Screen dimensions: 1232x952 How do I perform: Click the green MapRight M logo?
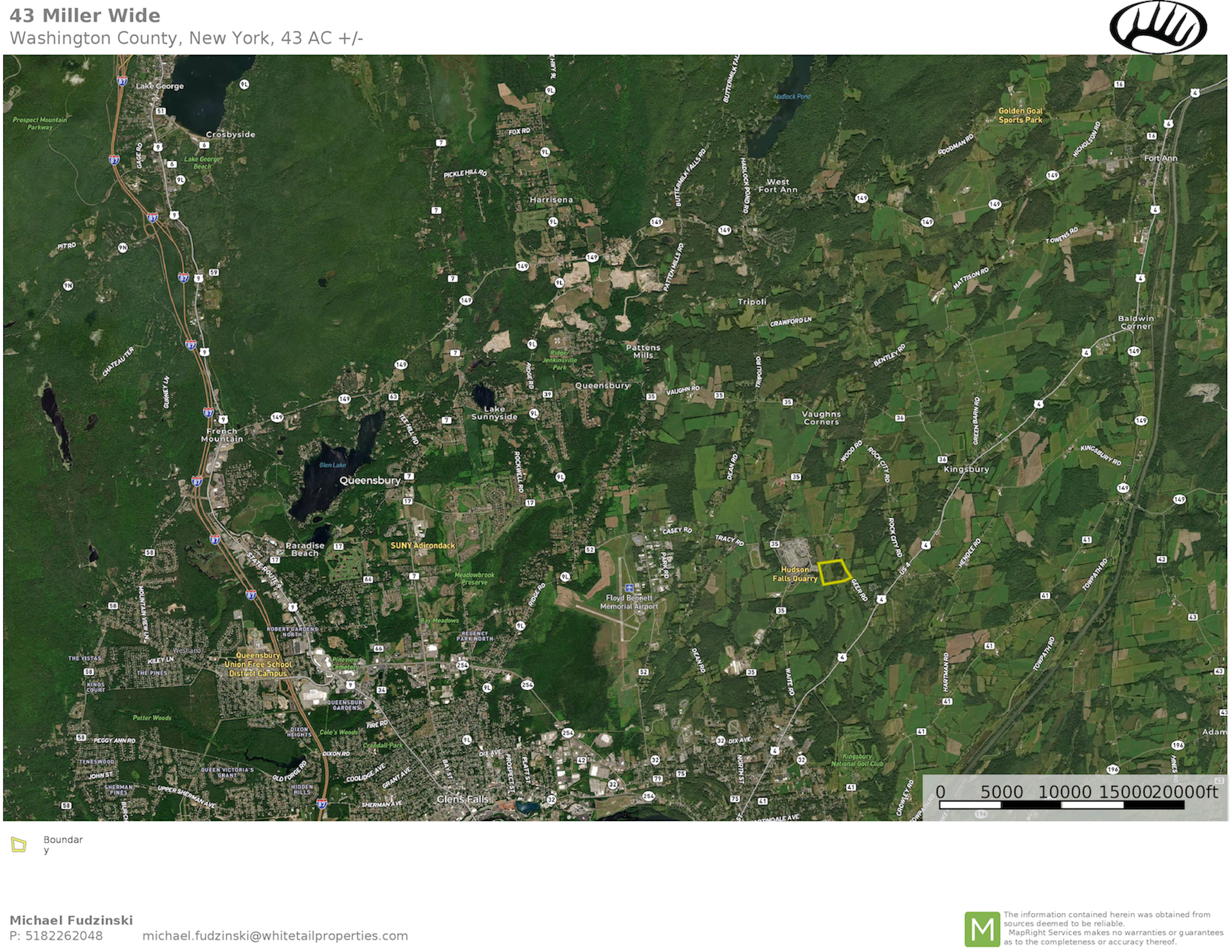(x=982, y=928)
